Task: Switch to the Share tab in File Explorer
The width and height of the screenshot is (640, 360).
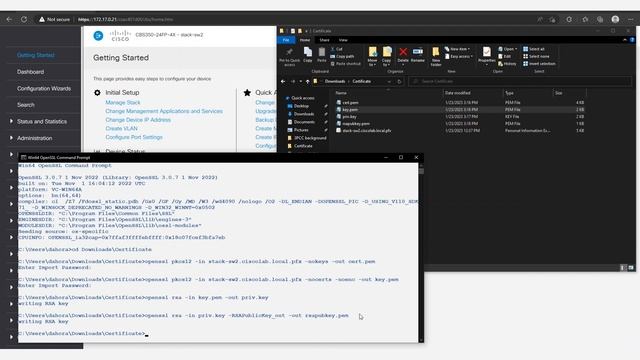Action: click(324, 40)
